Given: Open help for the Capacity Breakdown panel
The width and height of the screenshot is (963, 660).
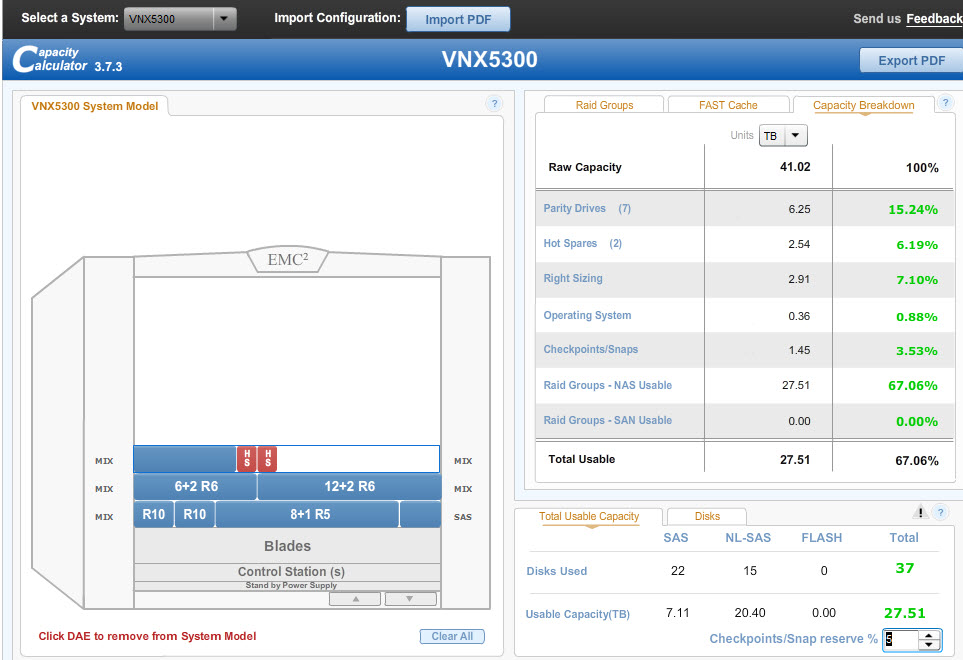Looking at the screenshot, I should 945,103.
